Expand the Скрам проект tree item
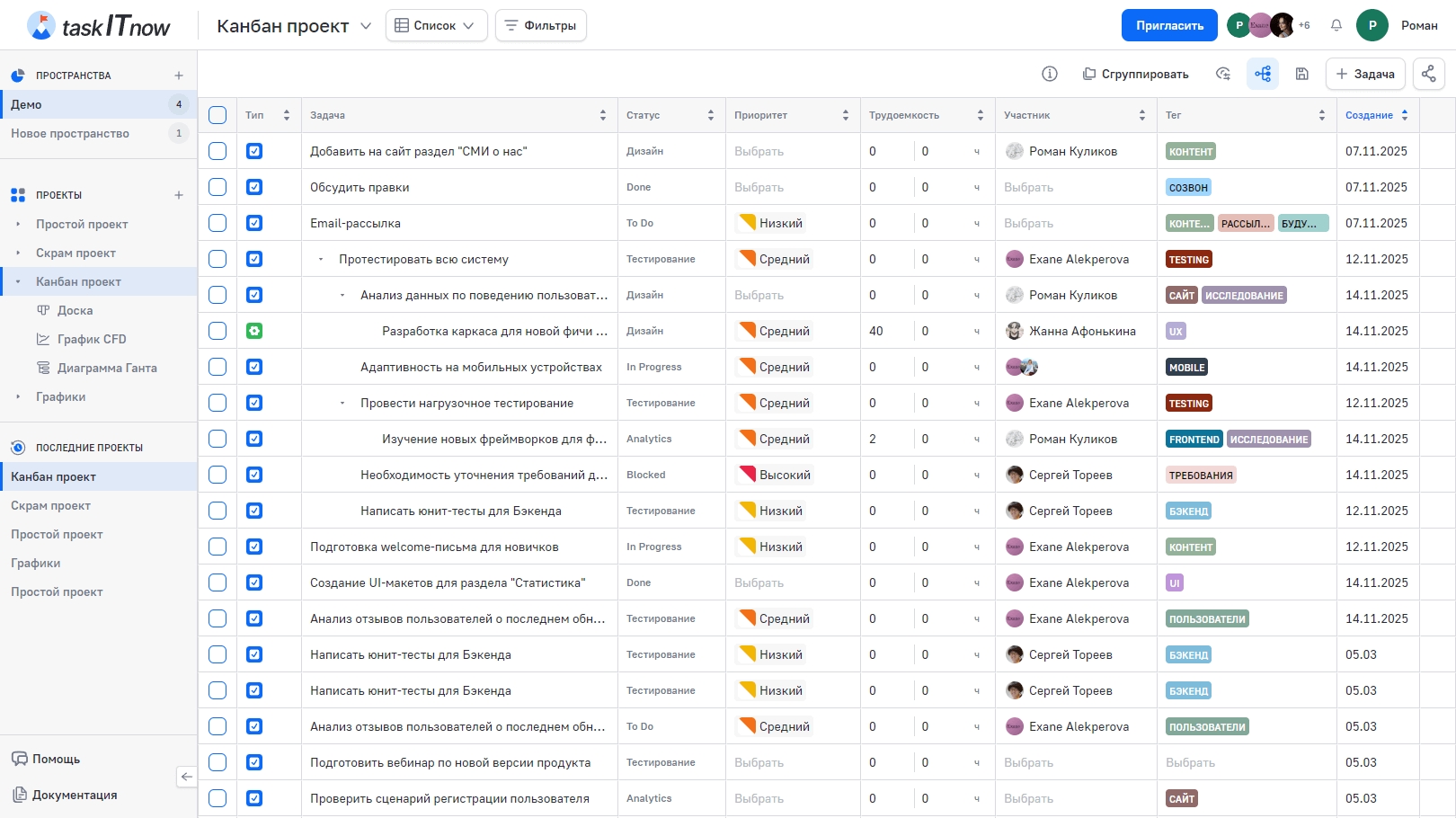The height and width of the screenshot is (818, 1456). pyautogui.click(x=18, y=253)
